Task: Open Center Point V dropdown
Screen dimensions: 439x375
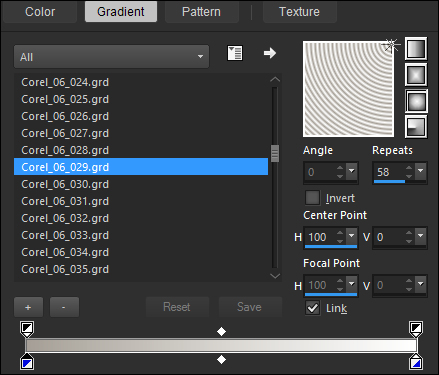Action: [421, 236]
